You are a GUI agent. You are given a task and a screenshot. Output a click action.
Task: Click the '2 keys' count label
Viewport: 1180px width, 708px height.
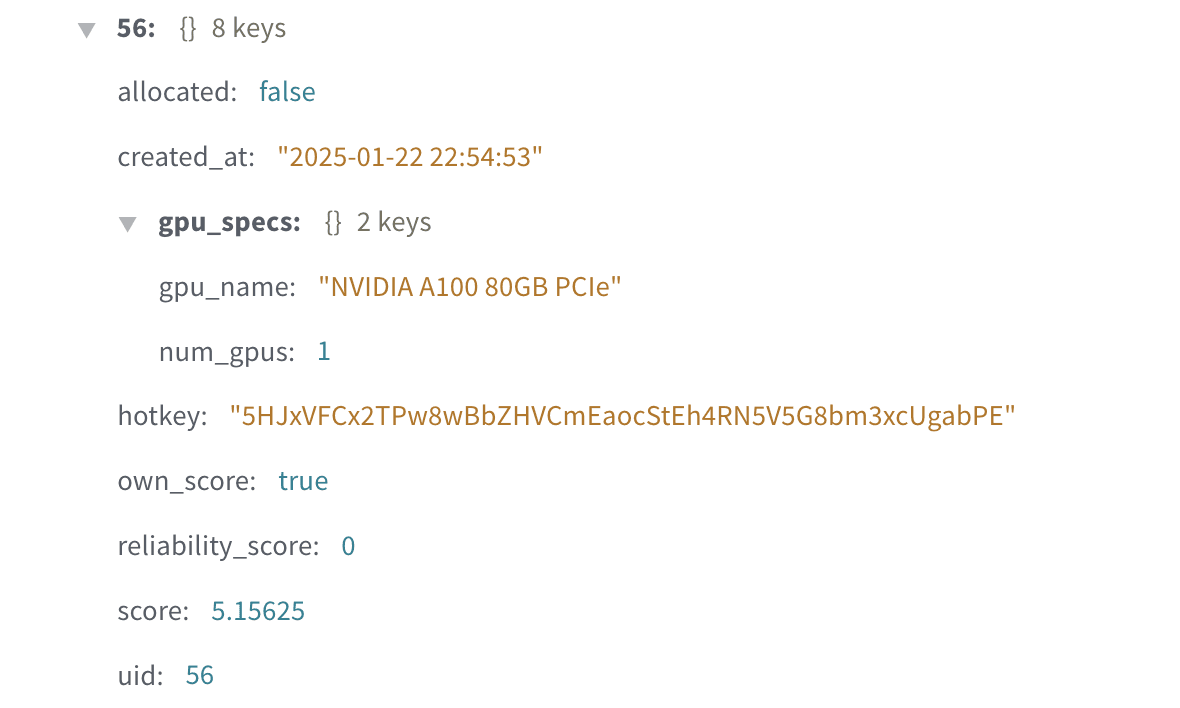(394, 222)
